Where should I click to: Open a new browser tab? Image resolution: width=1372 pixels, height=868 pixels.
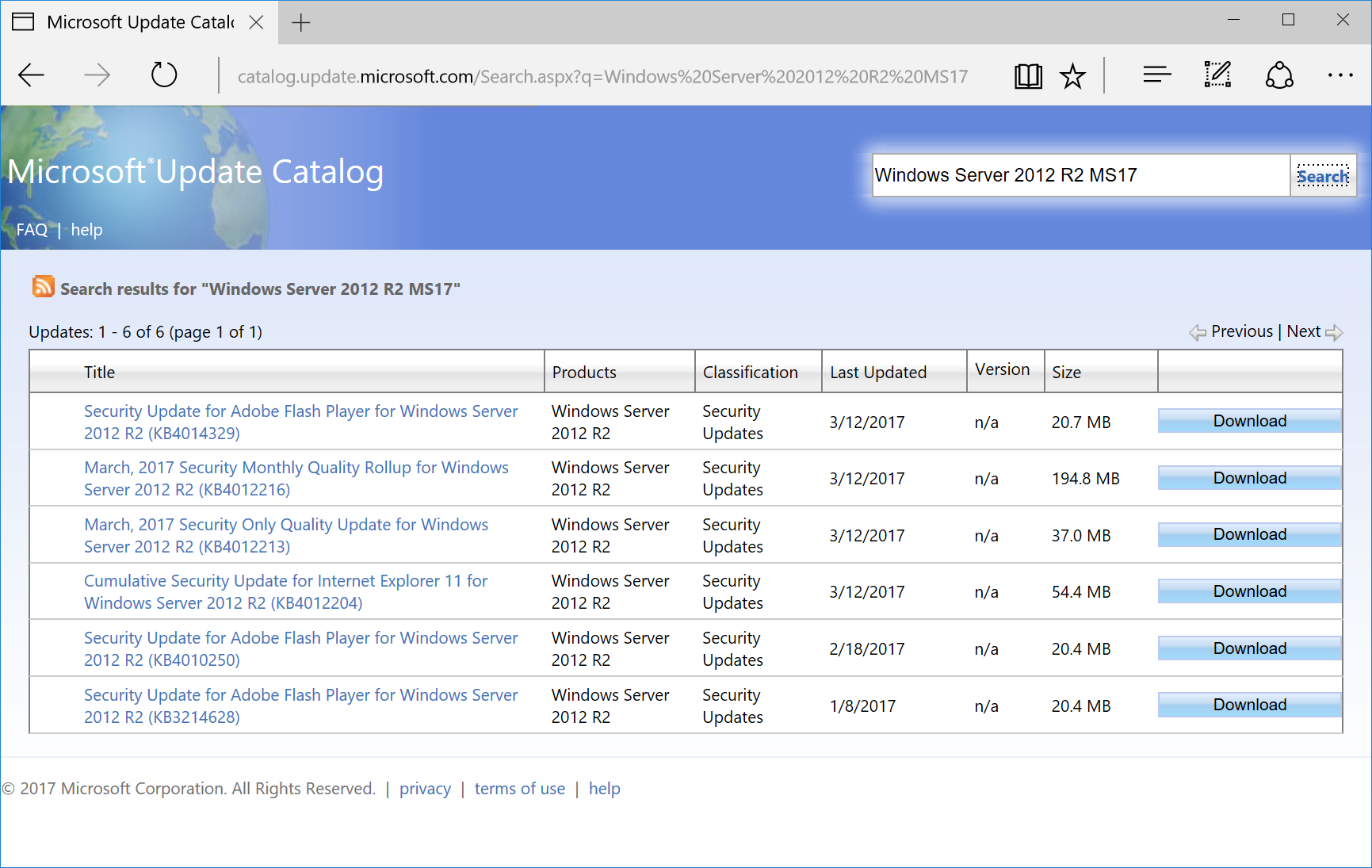pyautogui.click(x=300, y=23)
